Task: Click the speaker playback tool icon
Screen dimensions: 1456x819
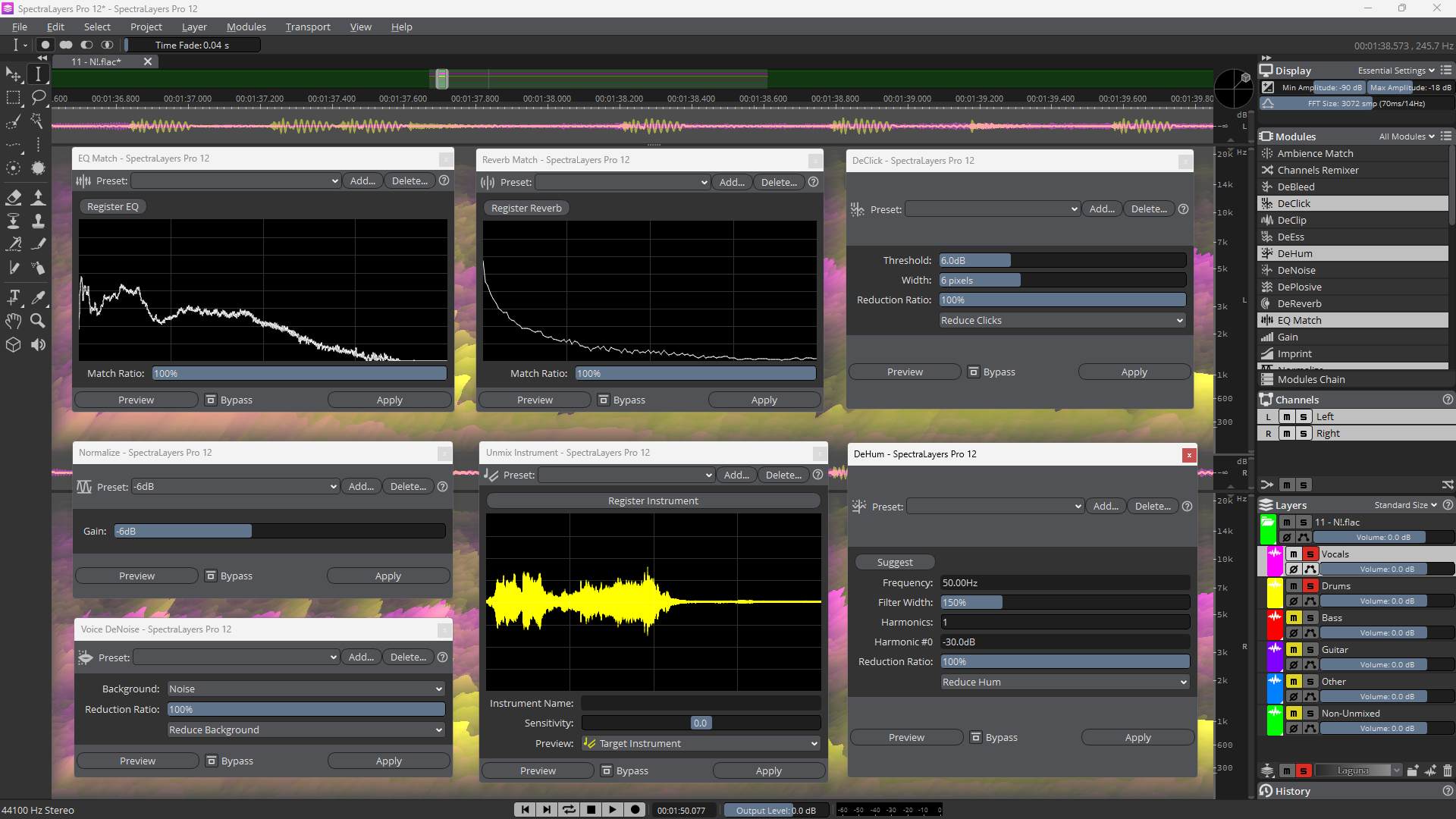Action: pyautogui.click(x=38, y=345)
